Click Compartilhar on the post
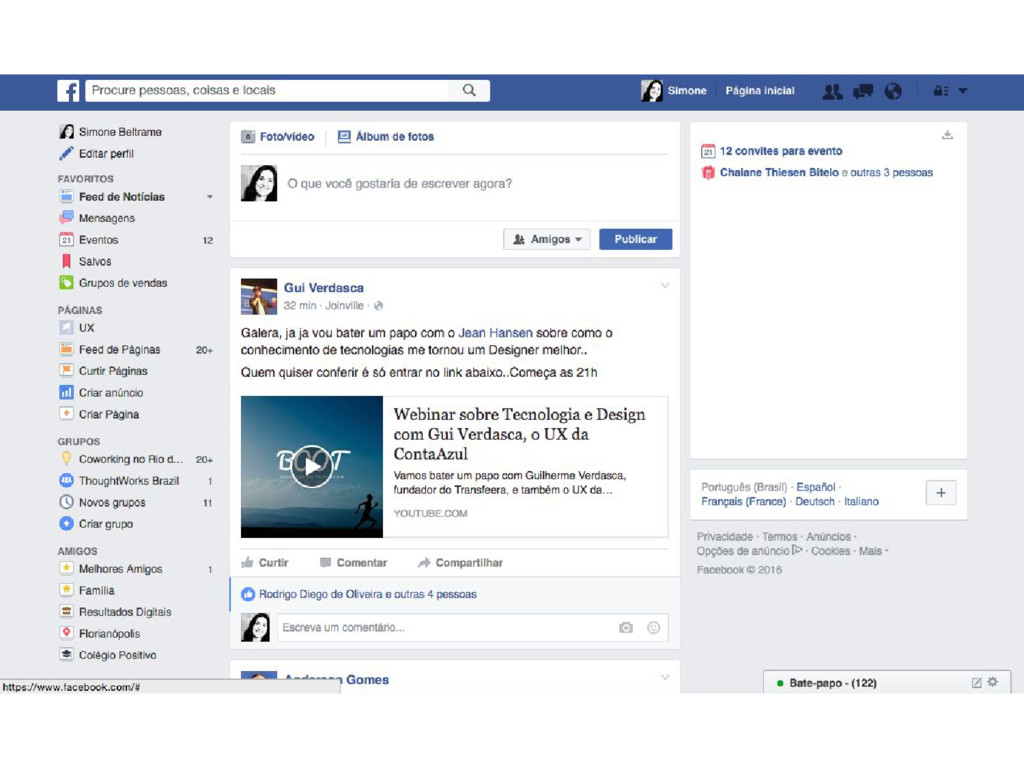The image size is (1024, 768). [x=460, y=563]
